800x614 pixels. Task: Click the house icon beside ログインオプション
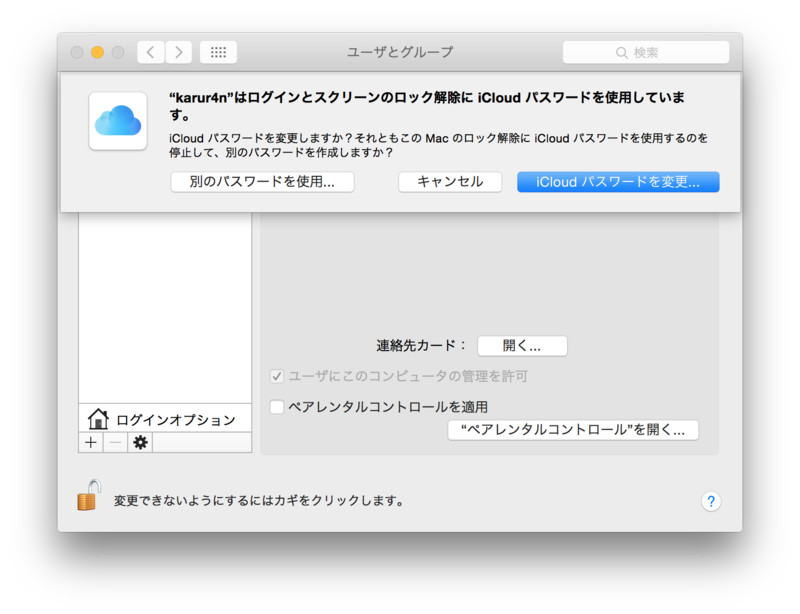[x=98, y=419]
